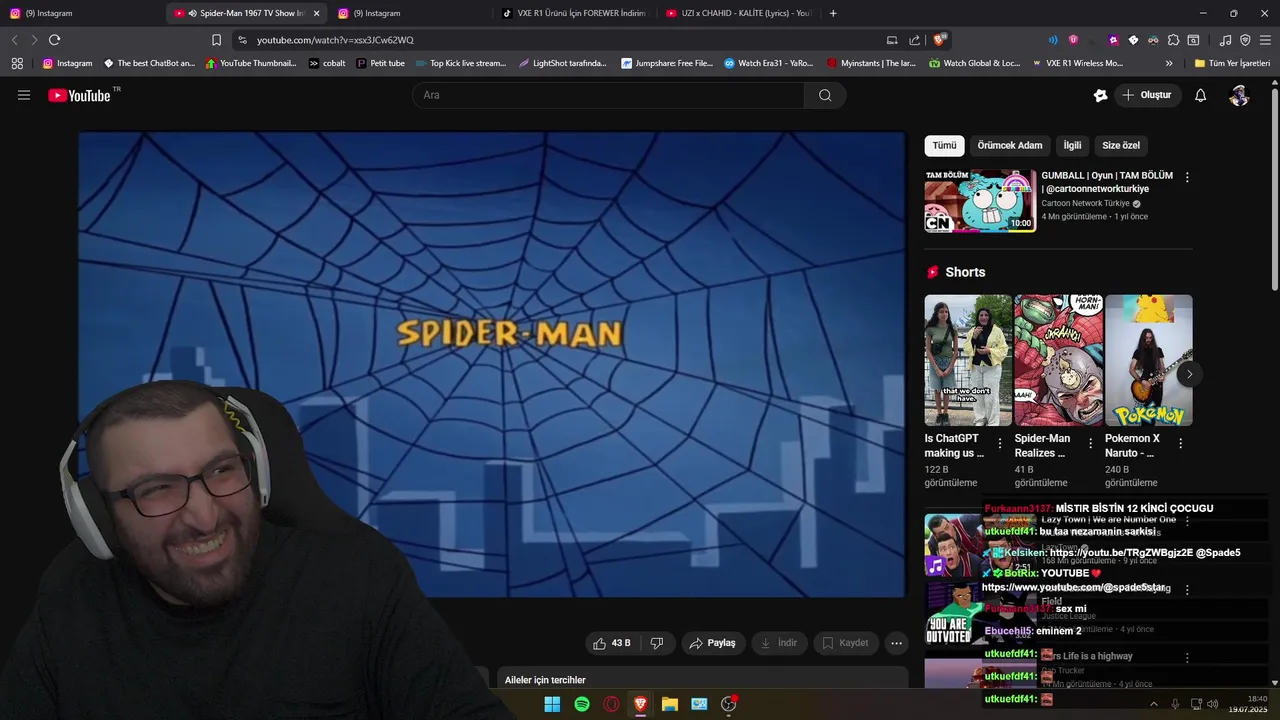Open the YouTube account avatar menu
Screen dimensions: 1280x720
coord(1239,95)
